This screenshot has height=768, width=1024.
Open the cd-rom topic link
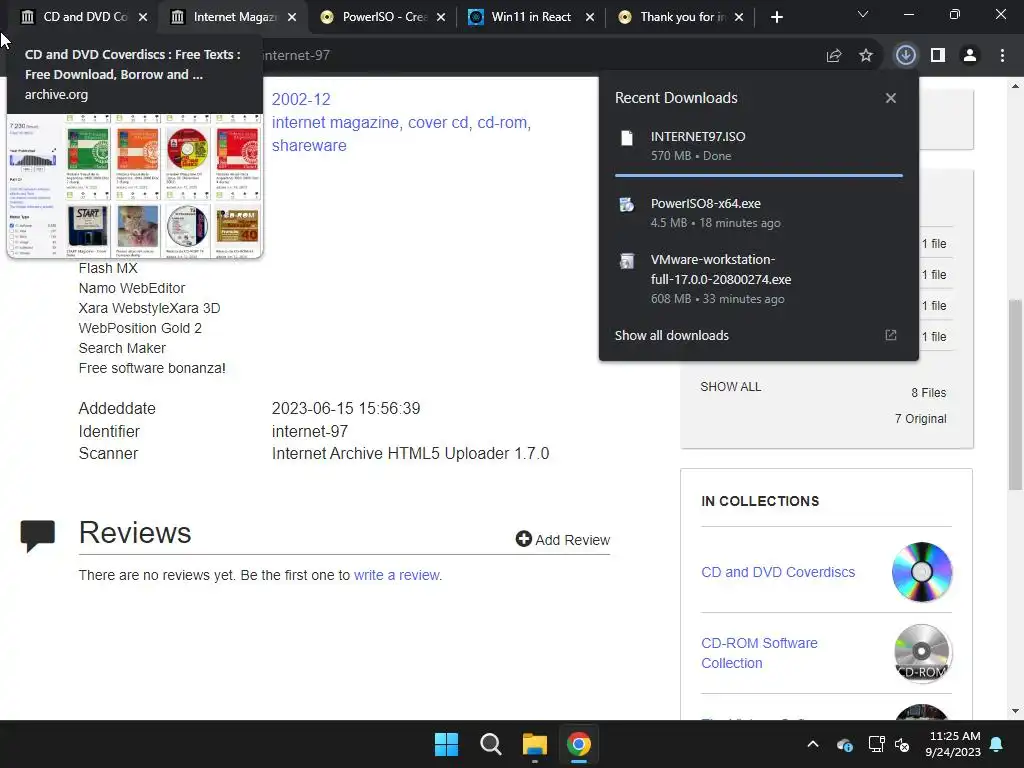click(x=502, y=123)
